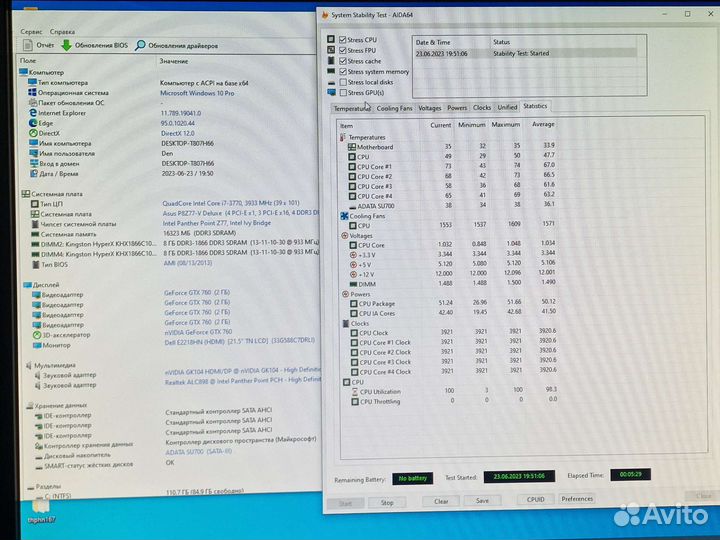Click the QuadCore Intel Core i7-3770 link
720x540 pixels.
pos(231,203)
